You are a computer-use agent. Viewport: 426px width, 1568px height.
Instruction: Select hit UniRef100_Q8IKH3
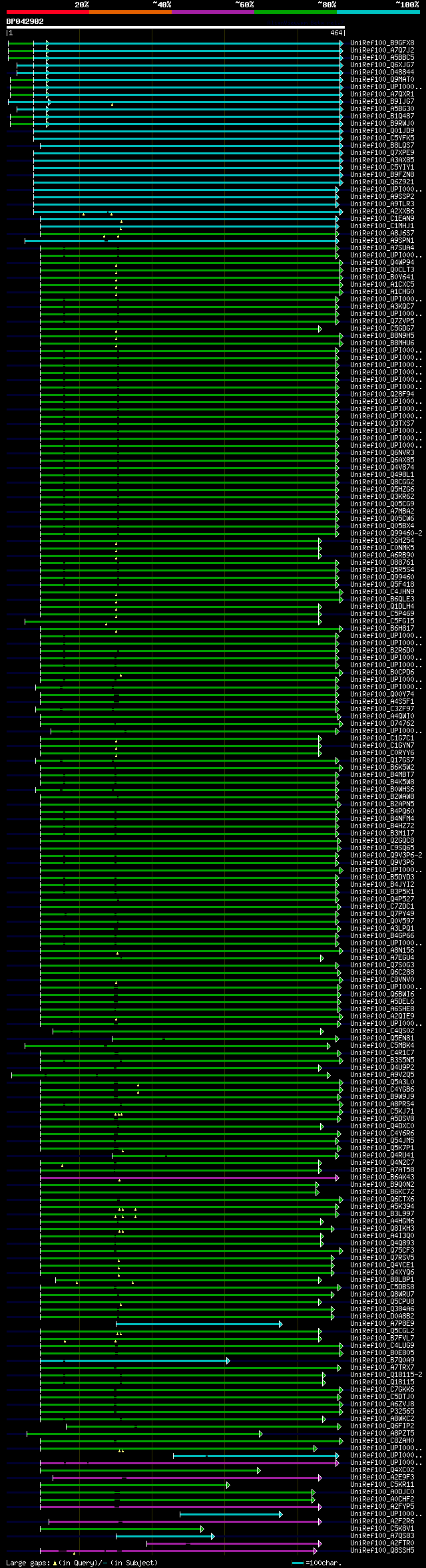[382, 1228]
